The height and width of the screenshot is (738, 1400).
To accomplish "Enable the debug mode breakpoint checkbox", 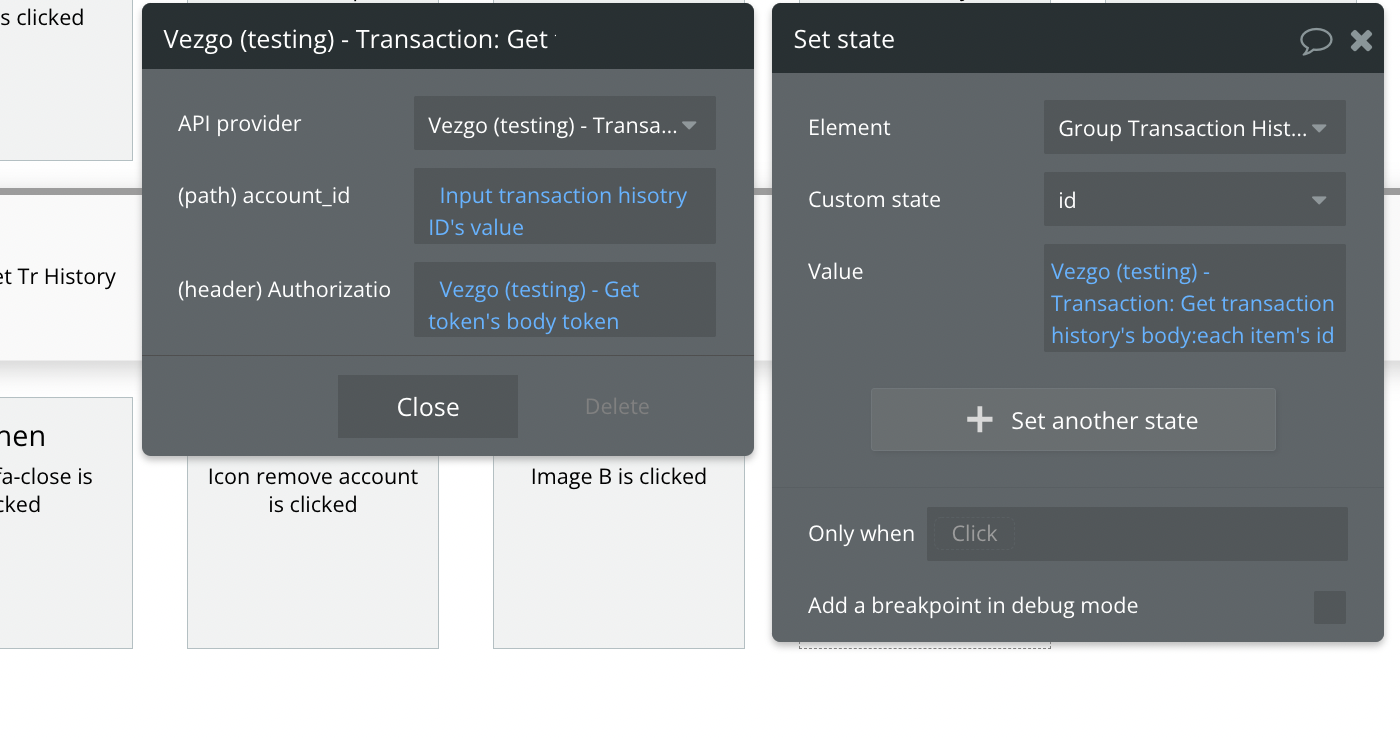I will [1329, 607].
